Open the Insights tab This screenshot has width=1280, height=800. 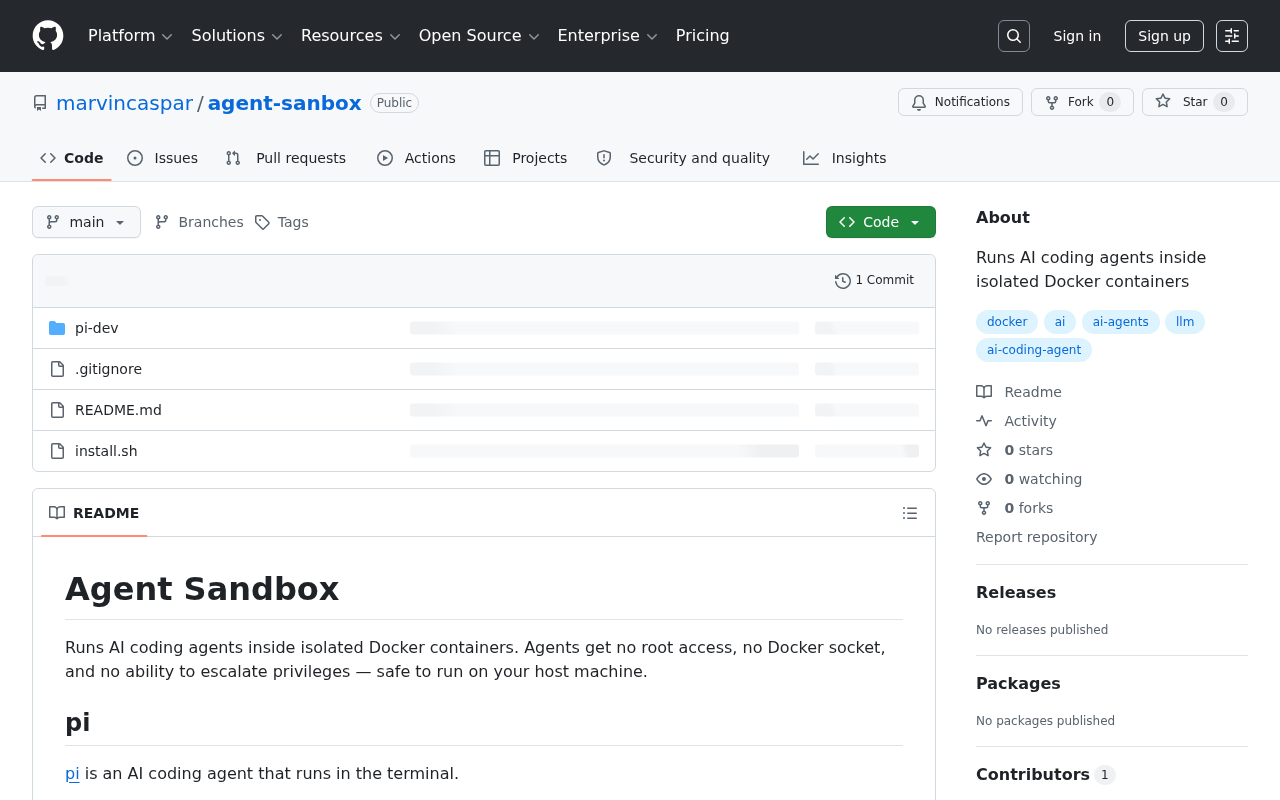(x=845, y=158)
